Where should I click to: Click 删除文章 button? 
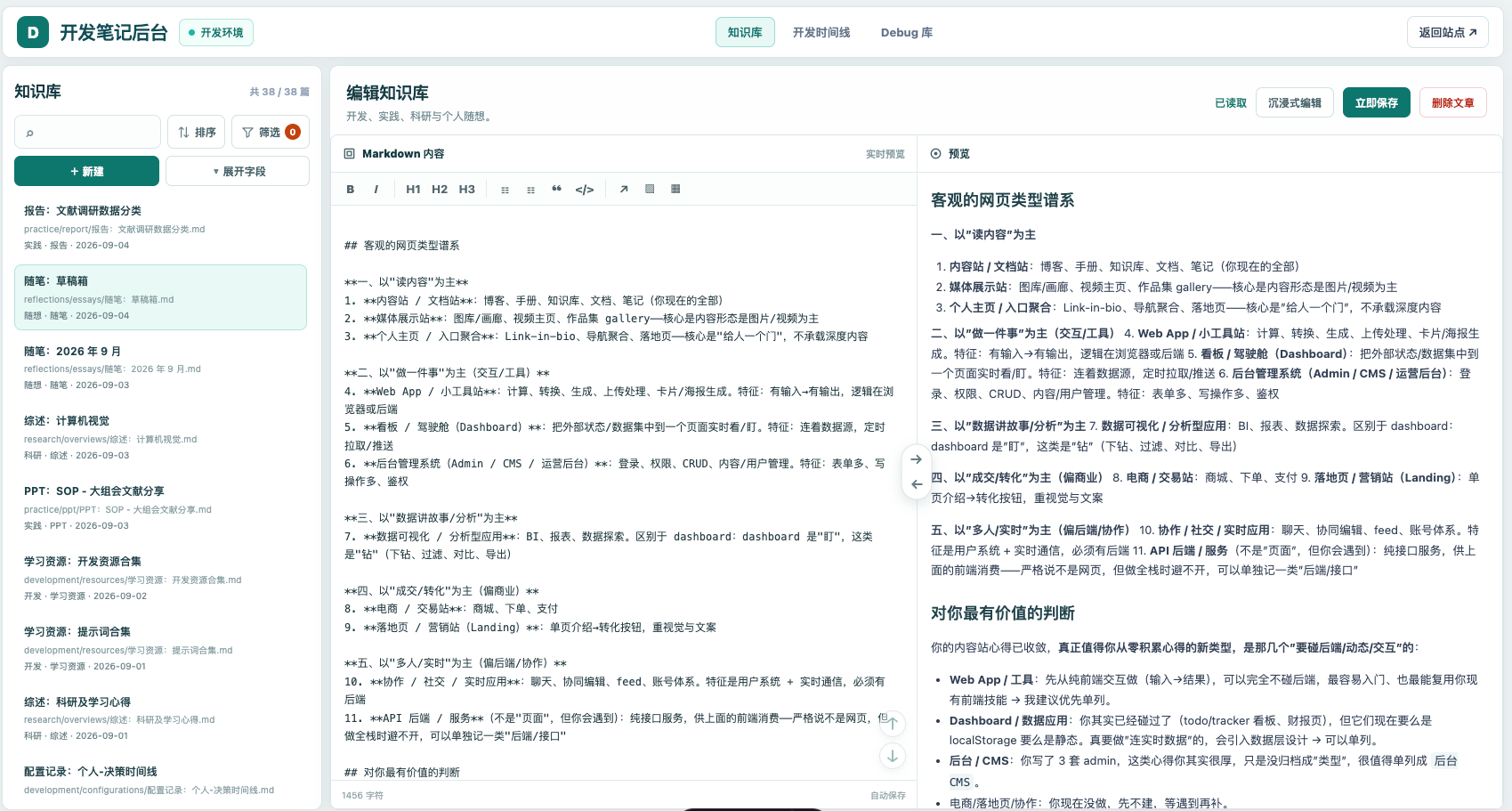click(x=1453, y=103)
